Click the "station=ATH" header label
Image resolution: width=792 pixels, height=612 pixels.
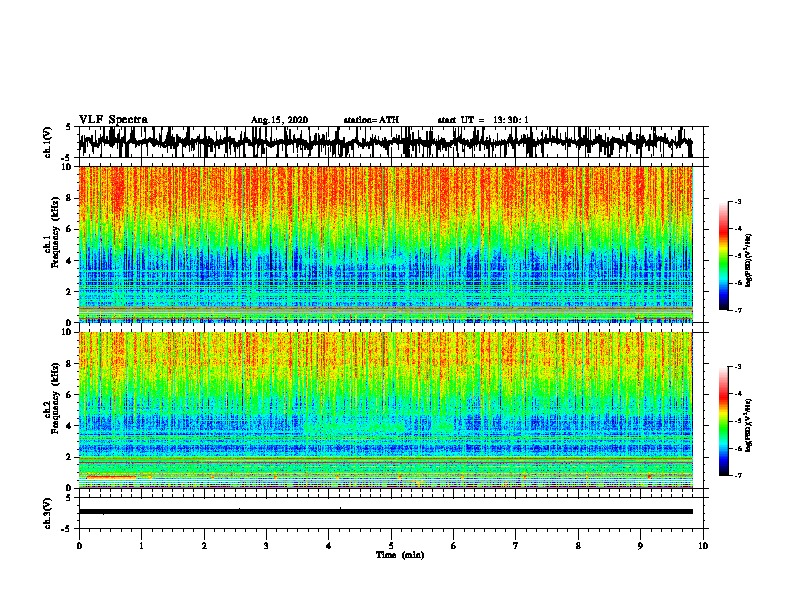[371, 120]
